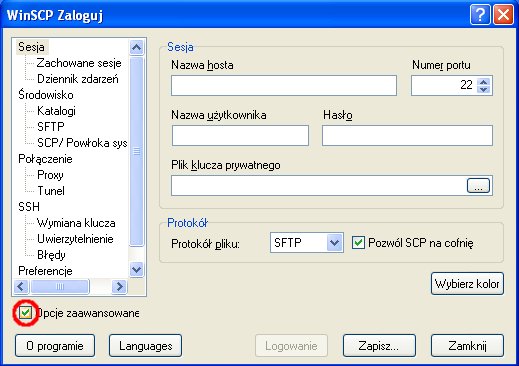
Task: Open the help question mark button
Action: [x=480, y=15]
